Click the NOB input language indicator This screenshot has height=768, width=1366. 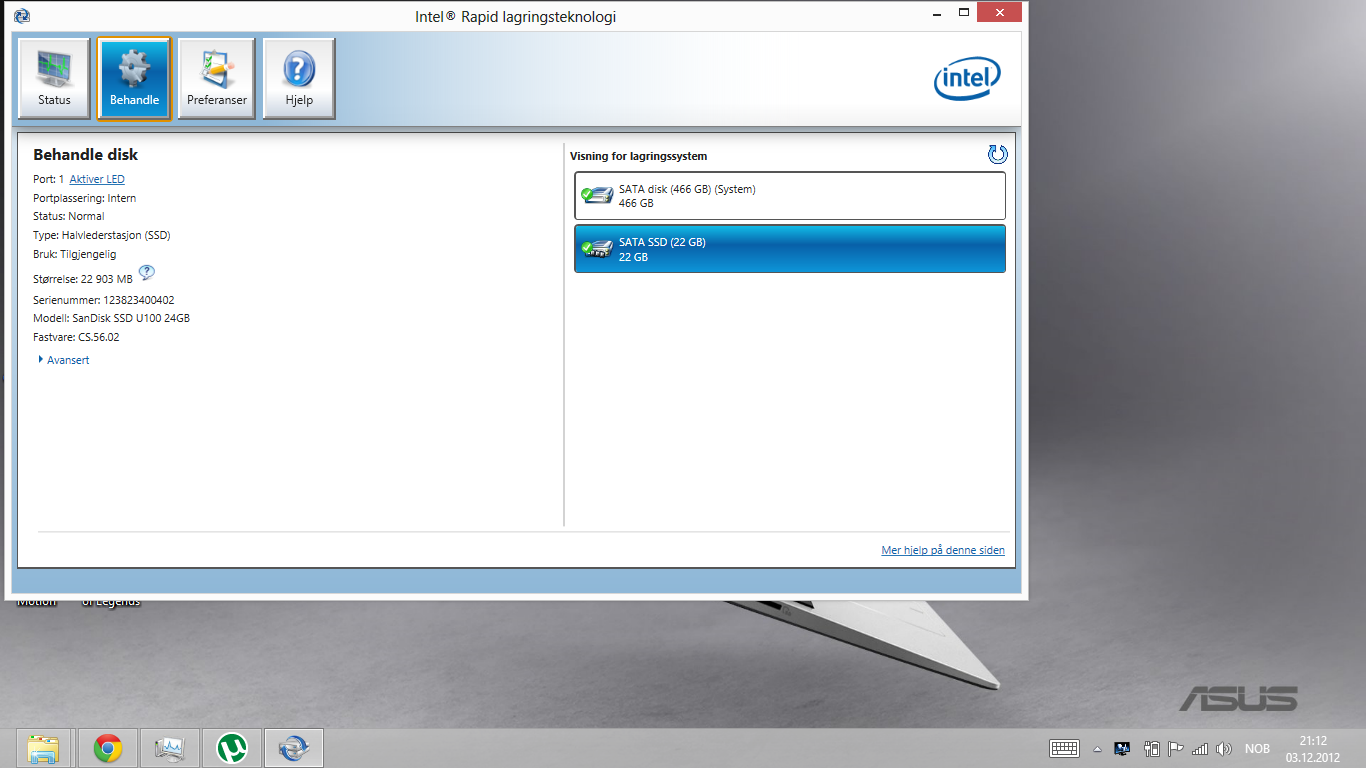[x=1257, y=748]
